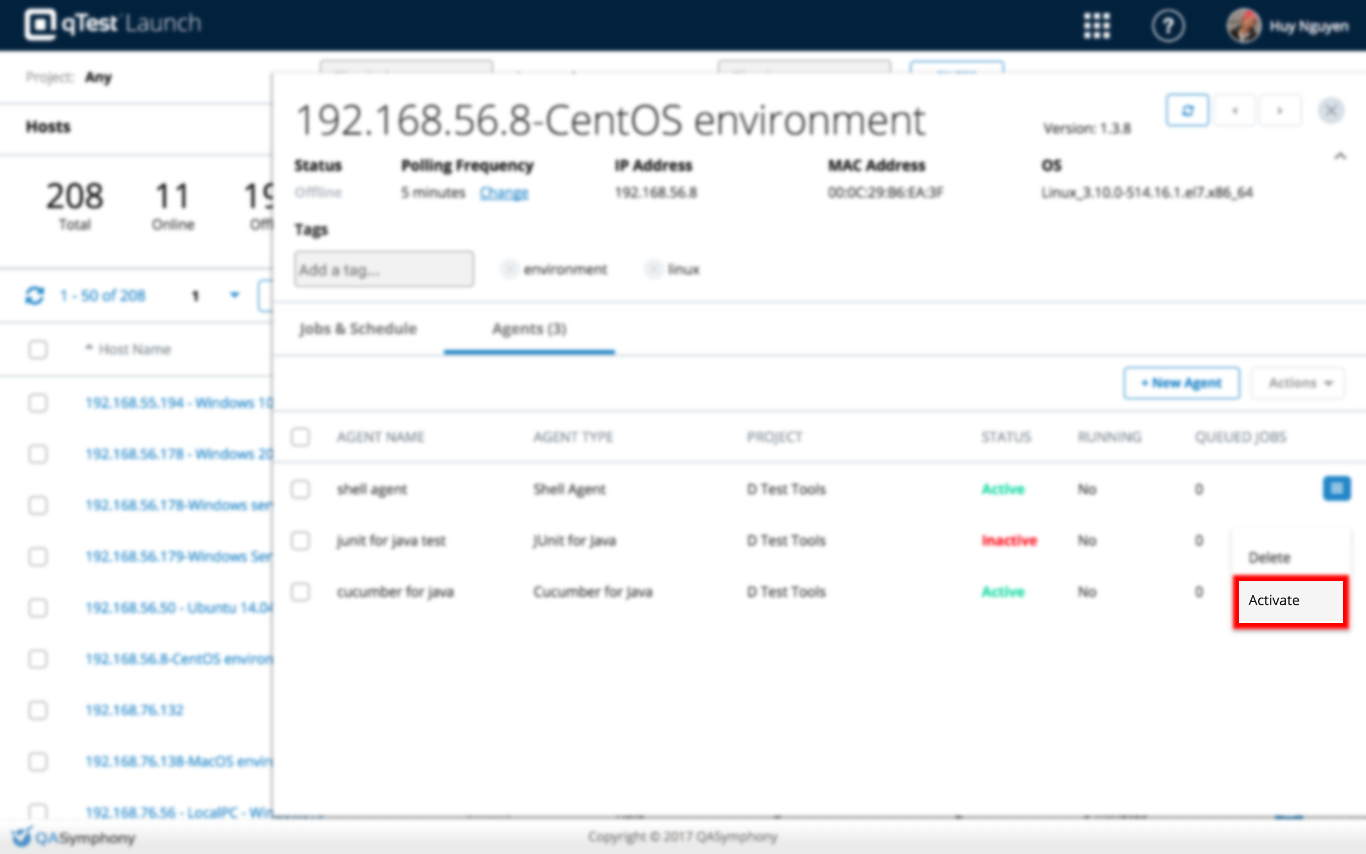Sort by Host Name column

128,349
